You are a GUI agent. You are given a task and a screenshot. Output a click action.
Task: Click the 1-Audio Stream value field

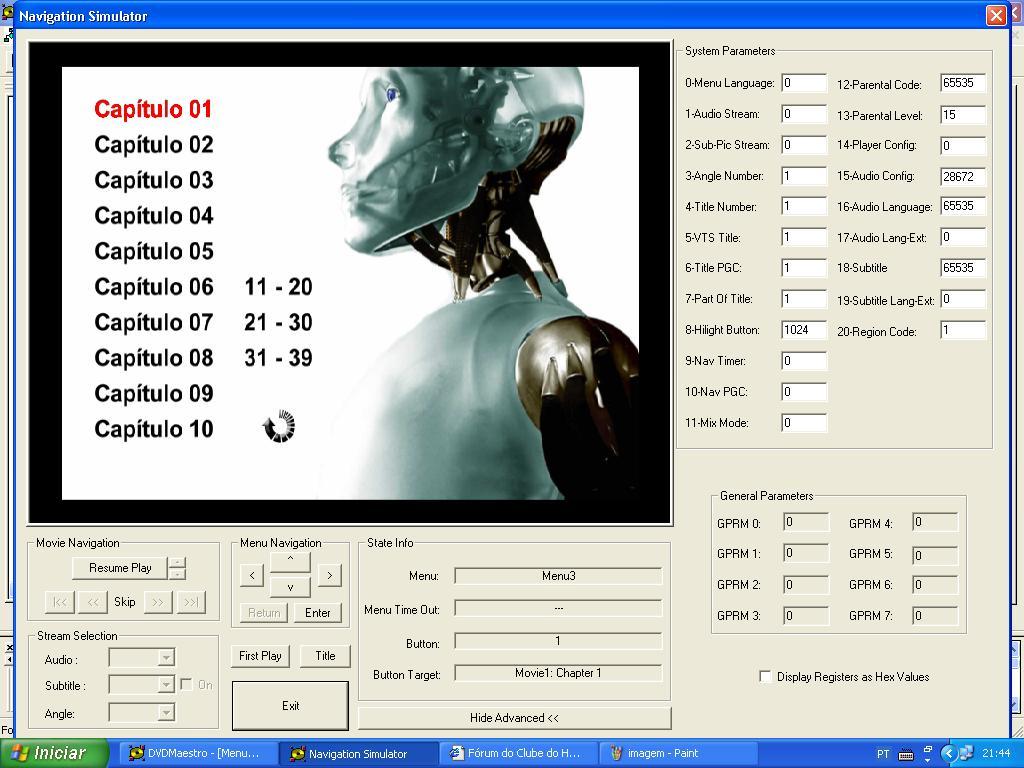click(804, 114)
